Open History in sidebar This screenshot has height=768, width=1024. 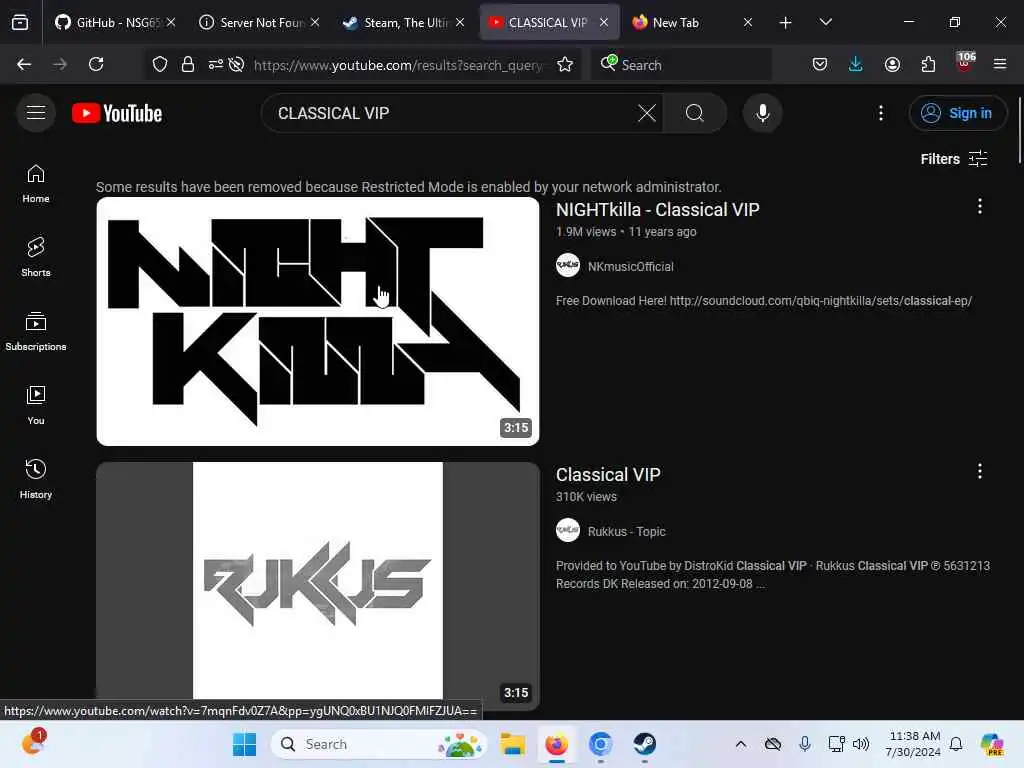(36, 479)
